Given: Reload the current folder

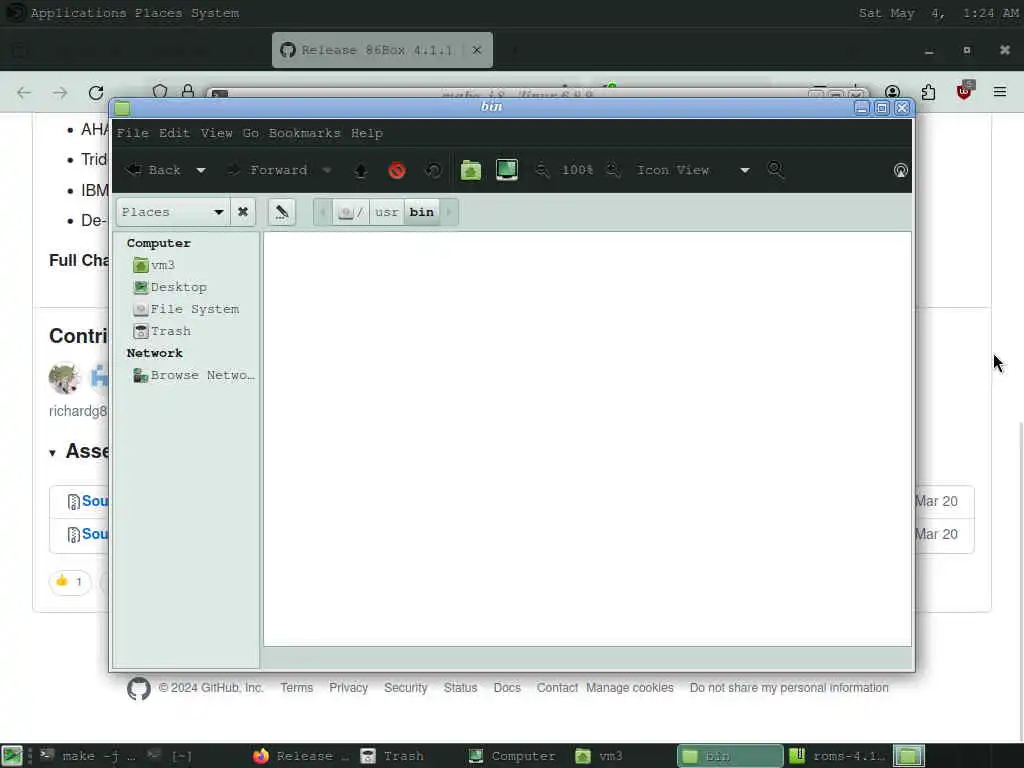Looking at the screenshot, I should click(x=433, y=170).
